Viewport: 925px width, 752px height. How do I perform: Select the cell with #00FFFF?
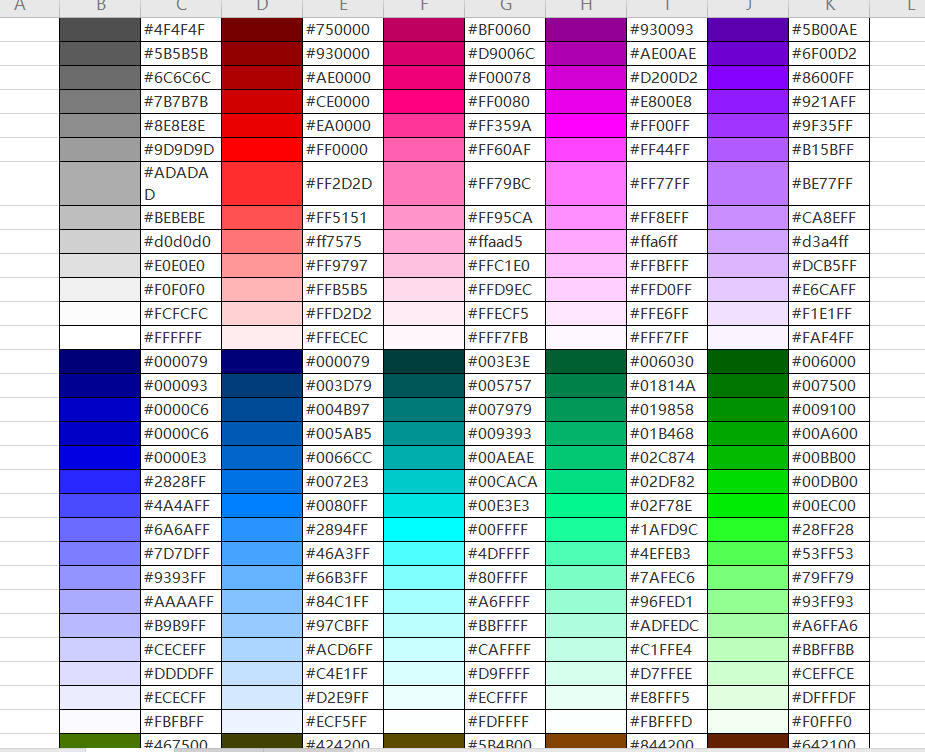coord(505,529)
